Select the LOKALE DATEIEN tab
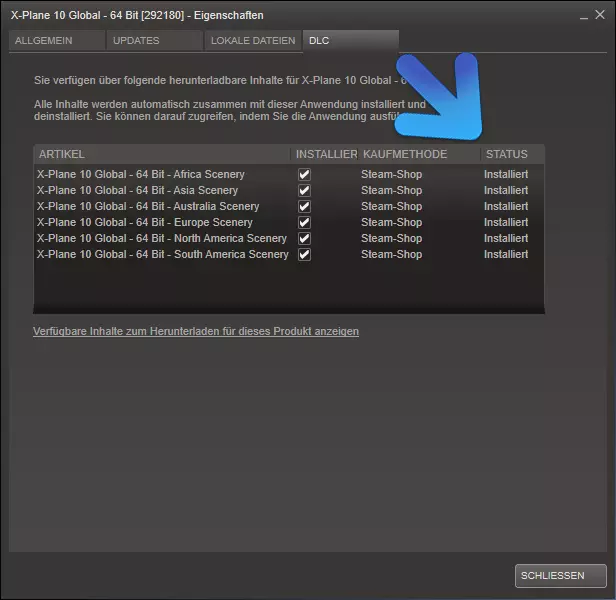The height and width of the screenshot is (600, 616). point(253,40)
